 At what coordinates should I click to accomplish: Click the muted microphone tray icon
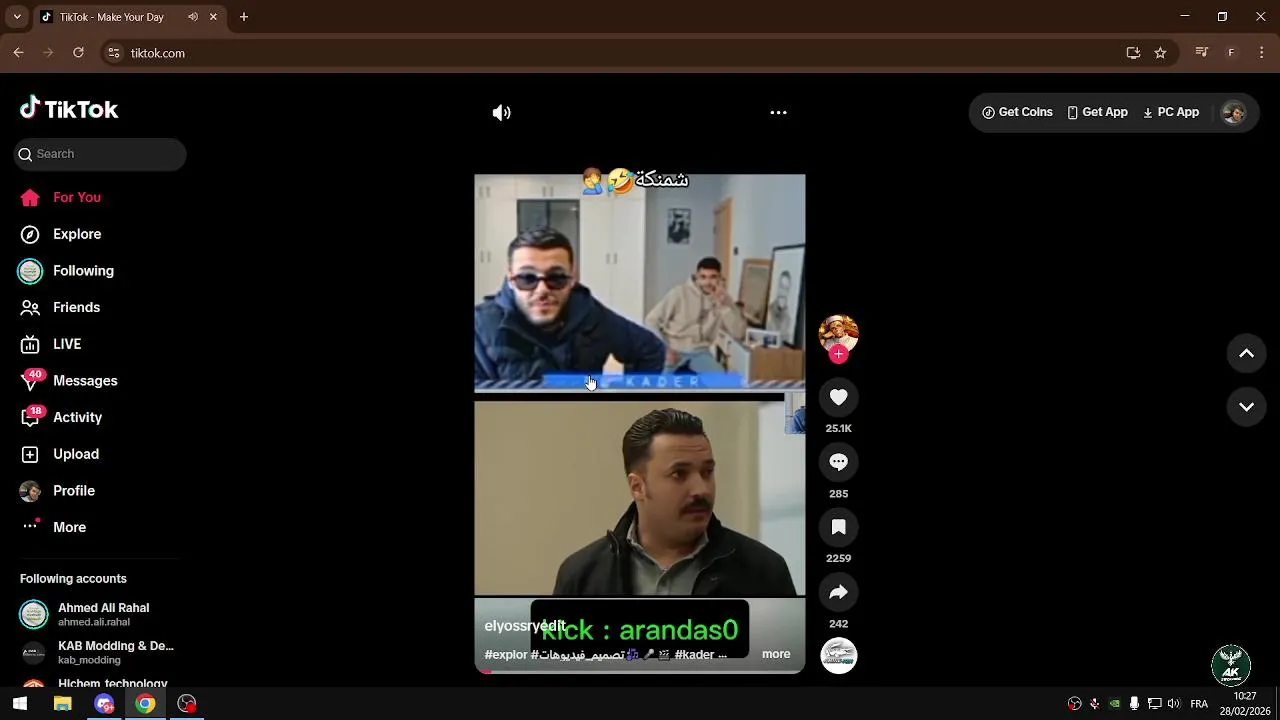pyautogui.click(x=1094, y=704)
